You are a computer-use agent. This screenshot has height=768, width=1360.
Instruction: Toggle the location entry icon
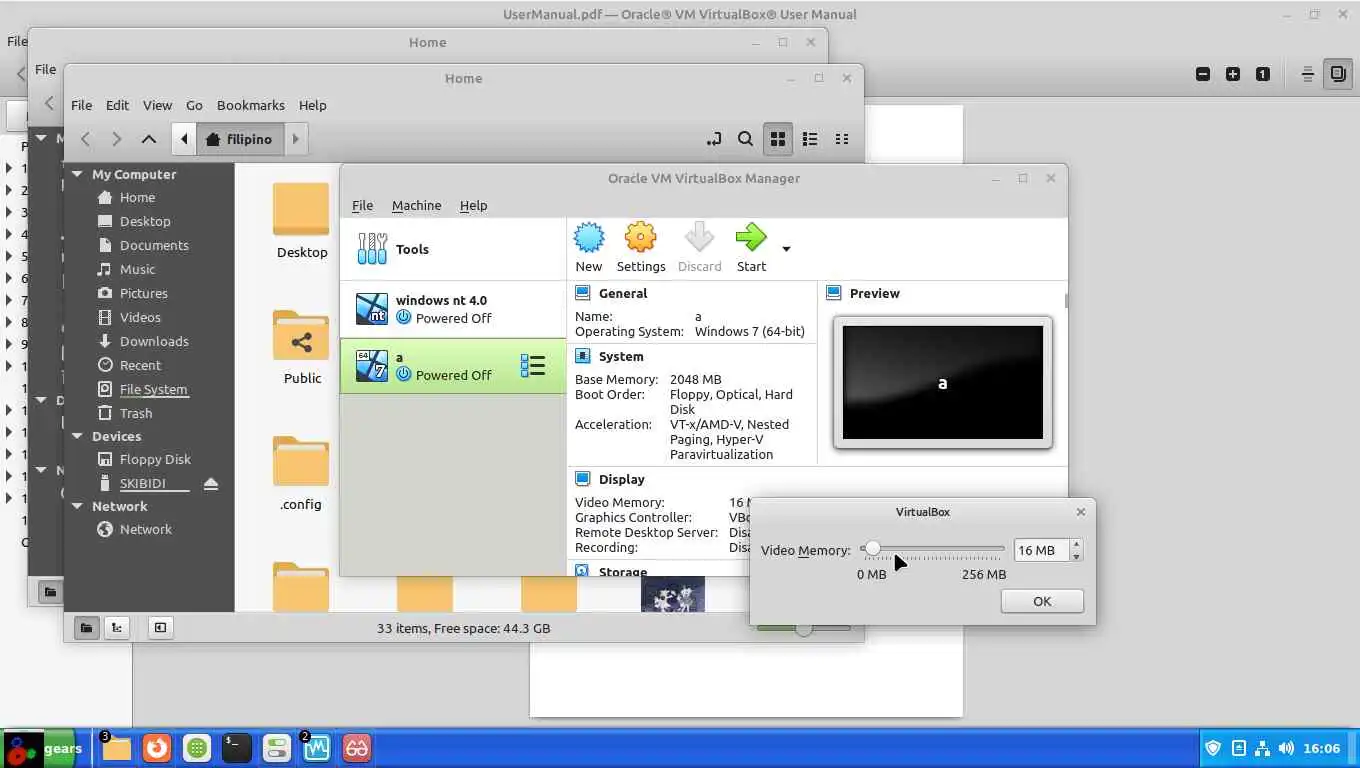(x=713, y=139)
